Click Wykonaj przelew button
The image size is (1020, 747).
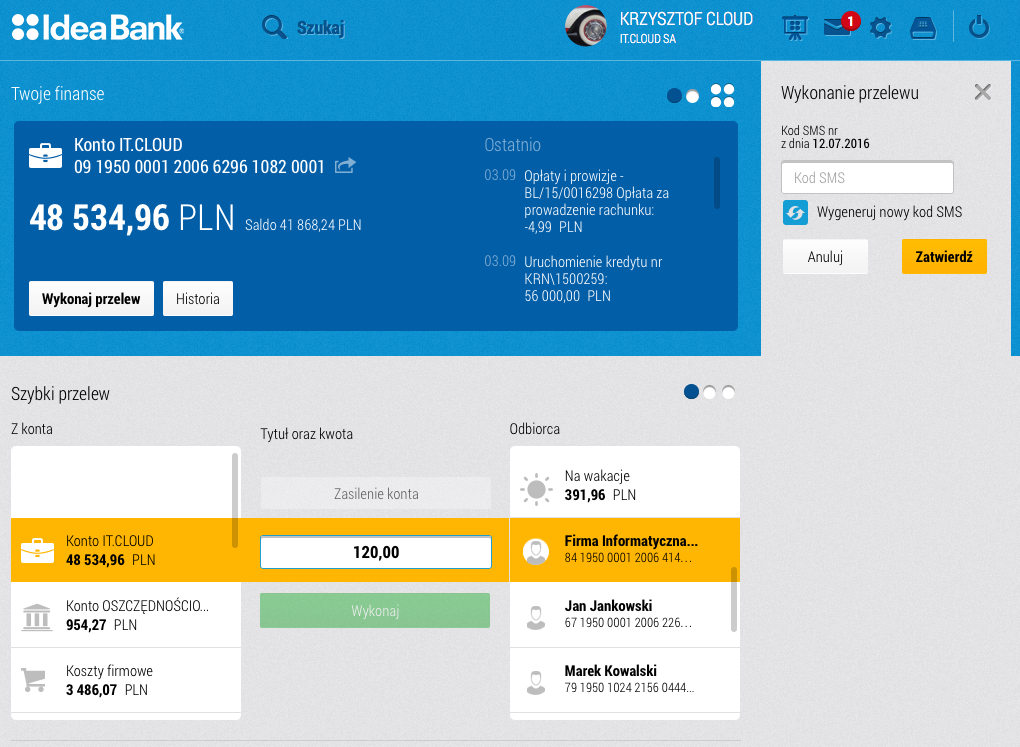click(x=91, y=299)
